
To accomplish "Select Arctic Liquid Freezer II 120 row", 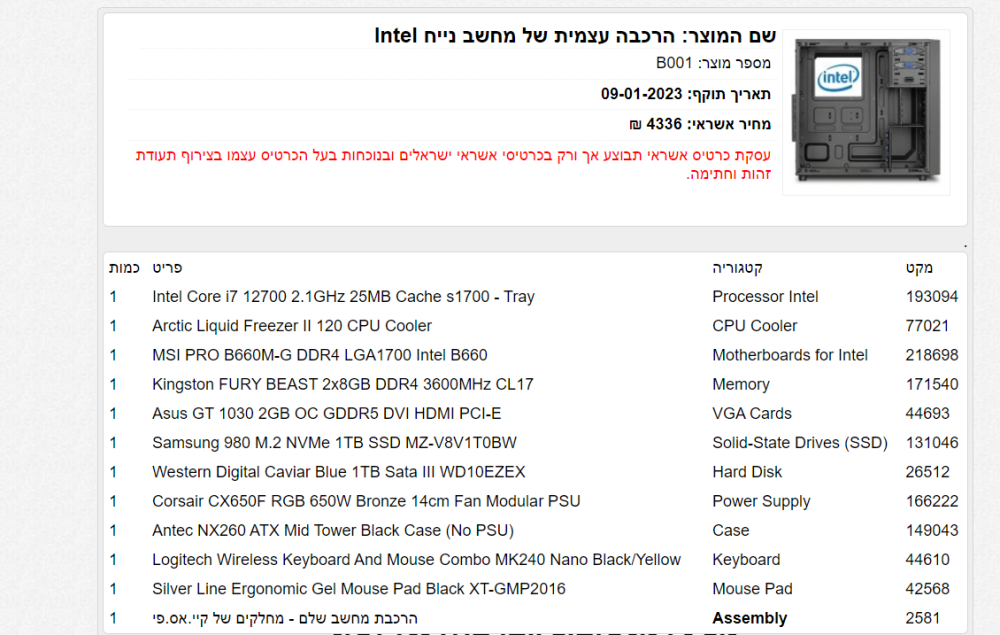I will tap(534, 326).
